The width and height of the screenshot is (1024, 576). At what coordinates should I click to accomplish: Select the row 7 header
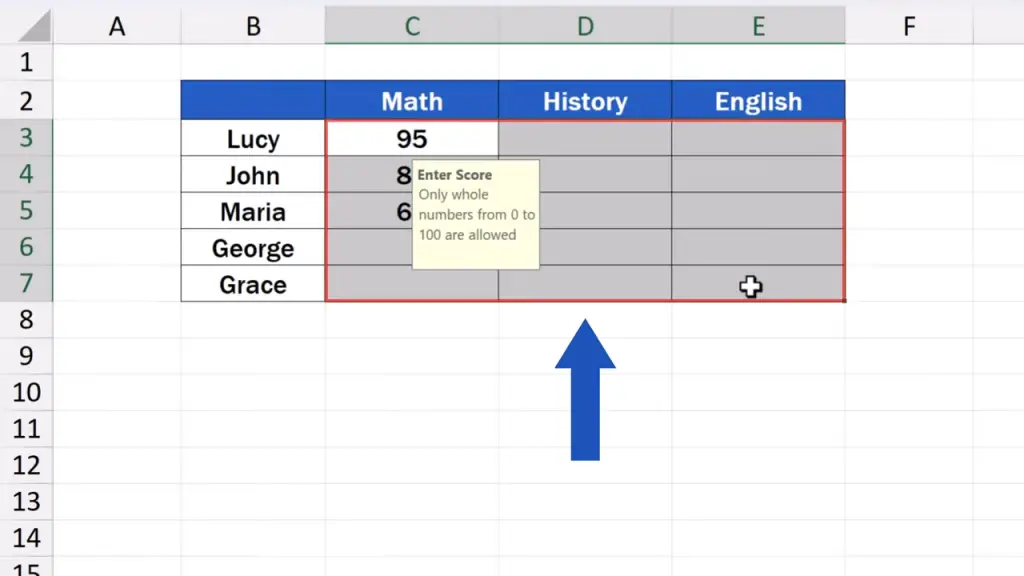[x=26, y=284]
